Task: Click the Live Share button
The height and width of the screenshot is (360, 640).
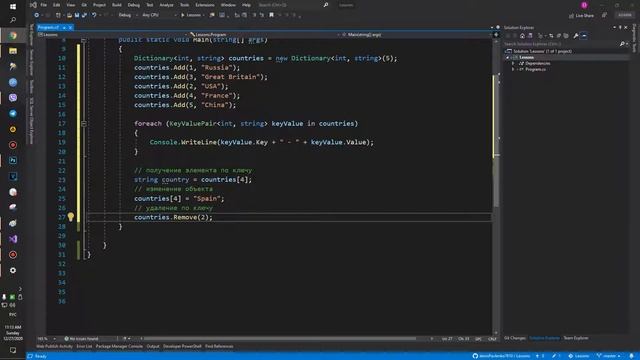Action: click(581, 16)
